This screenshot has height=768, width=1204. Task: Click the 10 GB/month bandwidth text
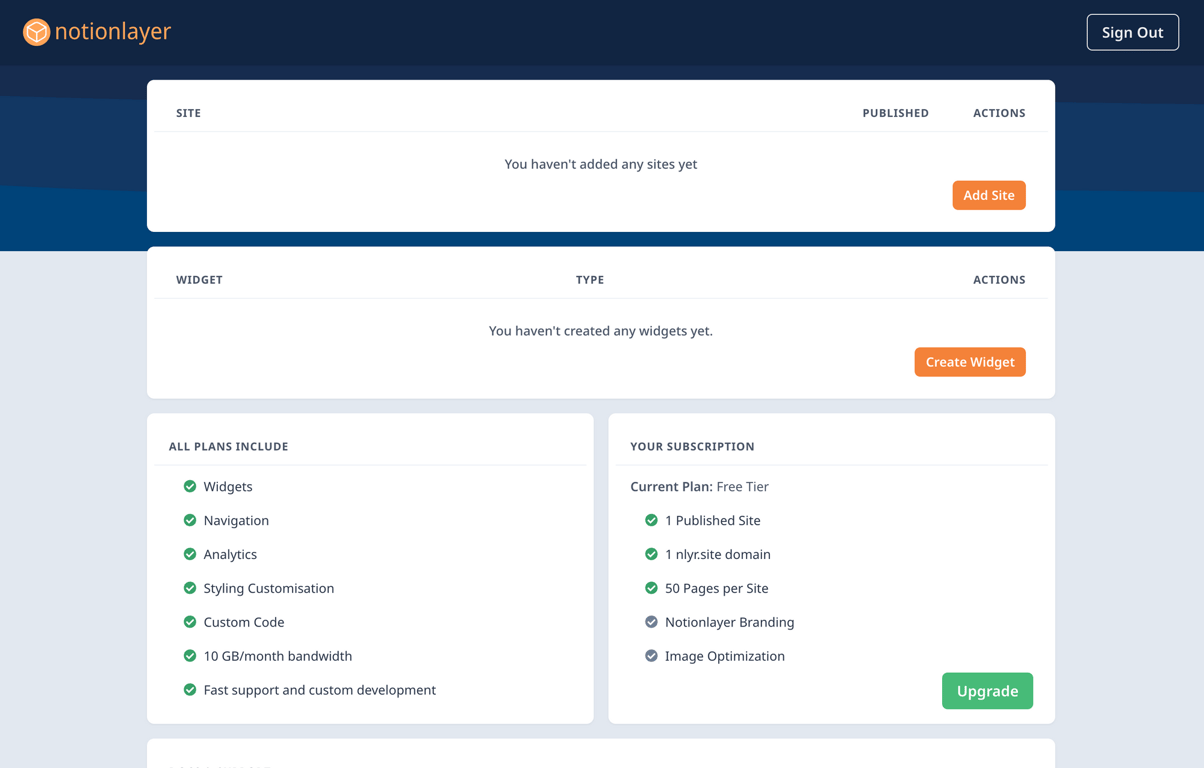278,656
